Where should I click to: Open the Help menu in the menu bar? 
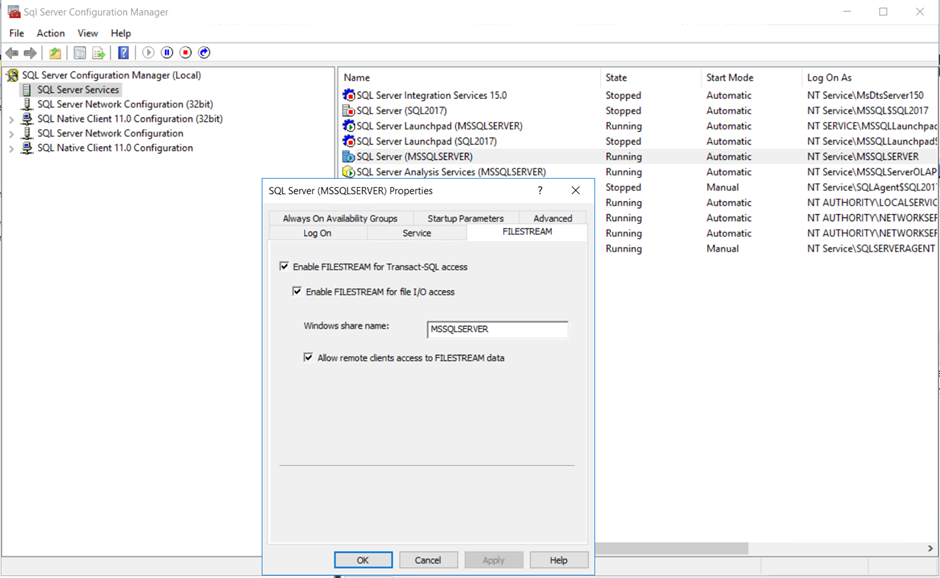pos(120,34)
